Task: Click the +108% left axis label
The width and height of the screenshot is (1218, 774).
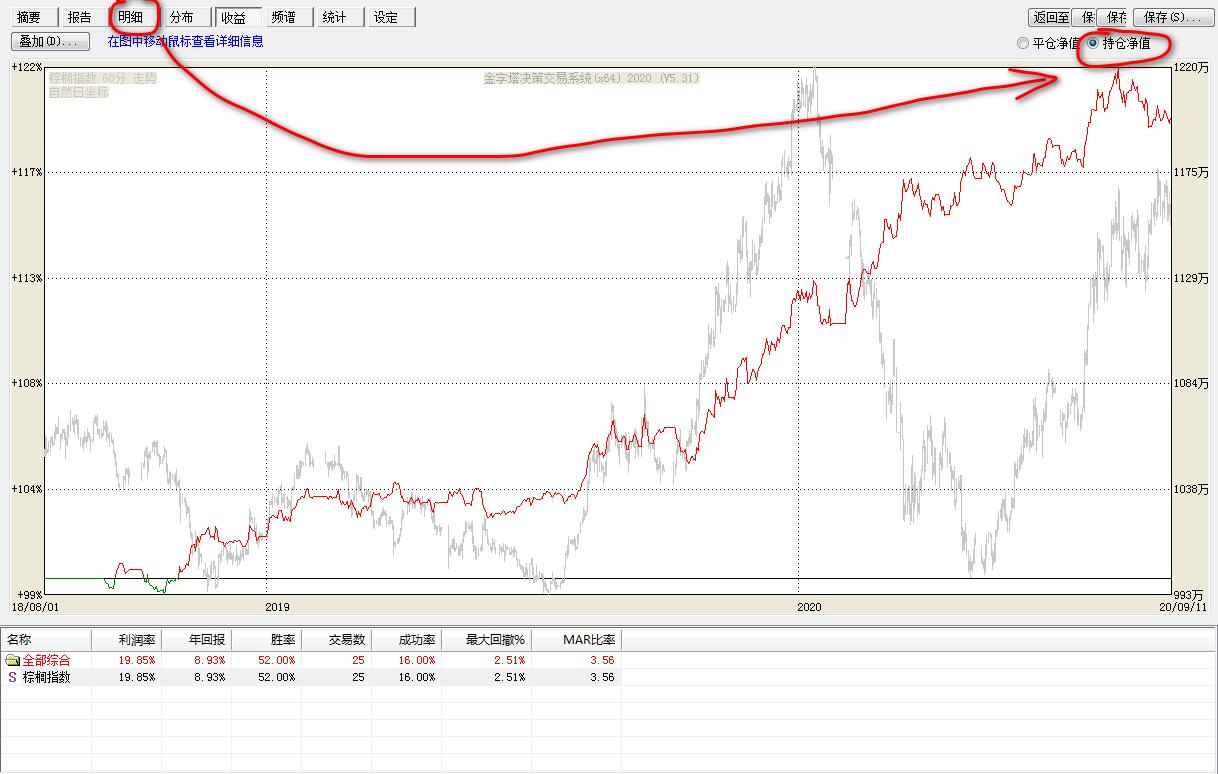Action: click(26, 383)
